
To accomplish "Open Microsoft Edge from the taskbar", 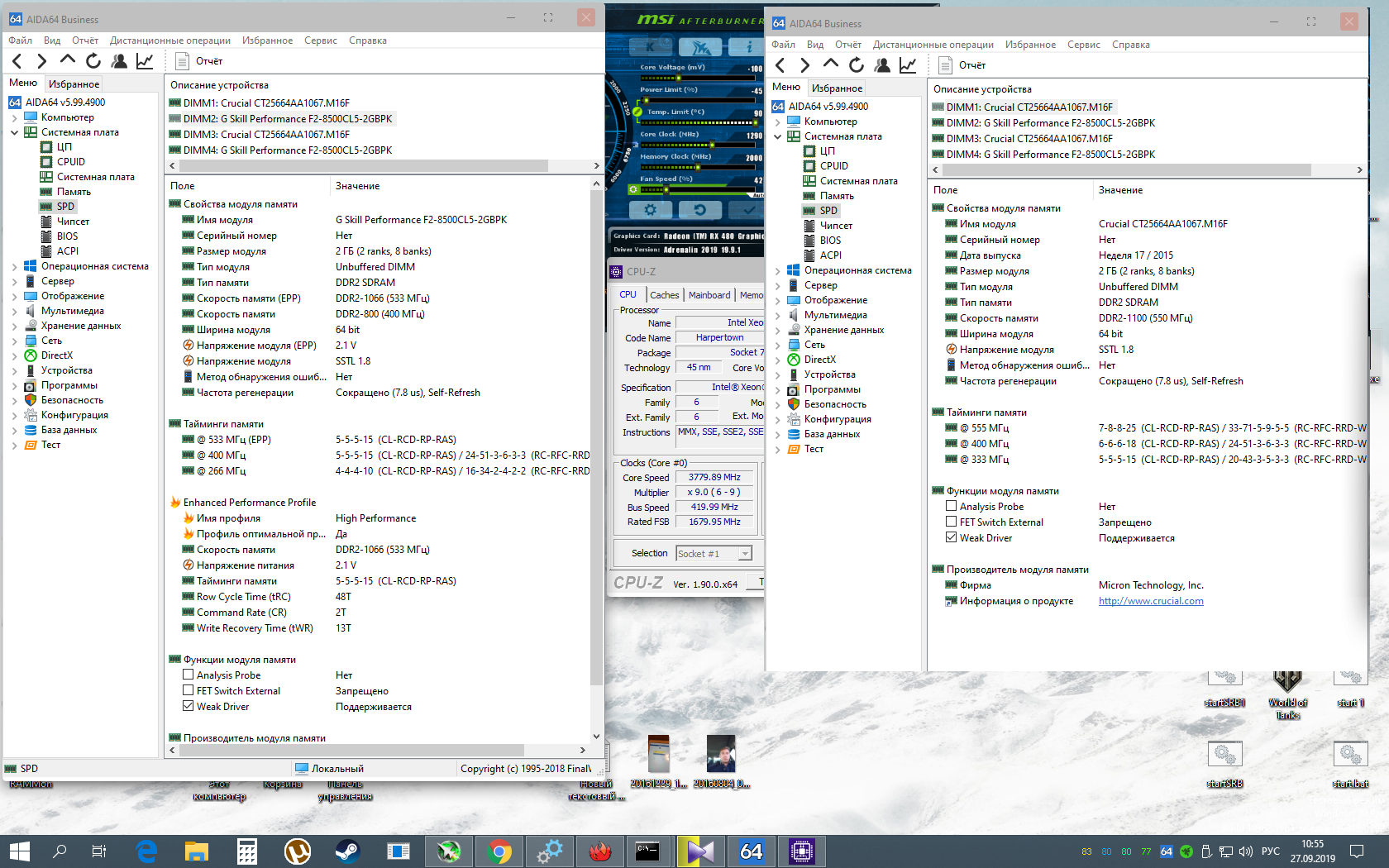I will [x=146, y=851].
